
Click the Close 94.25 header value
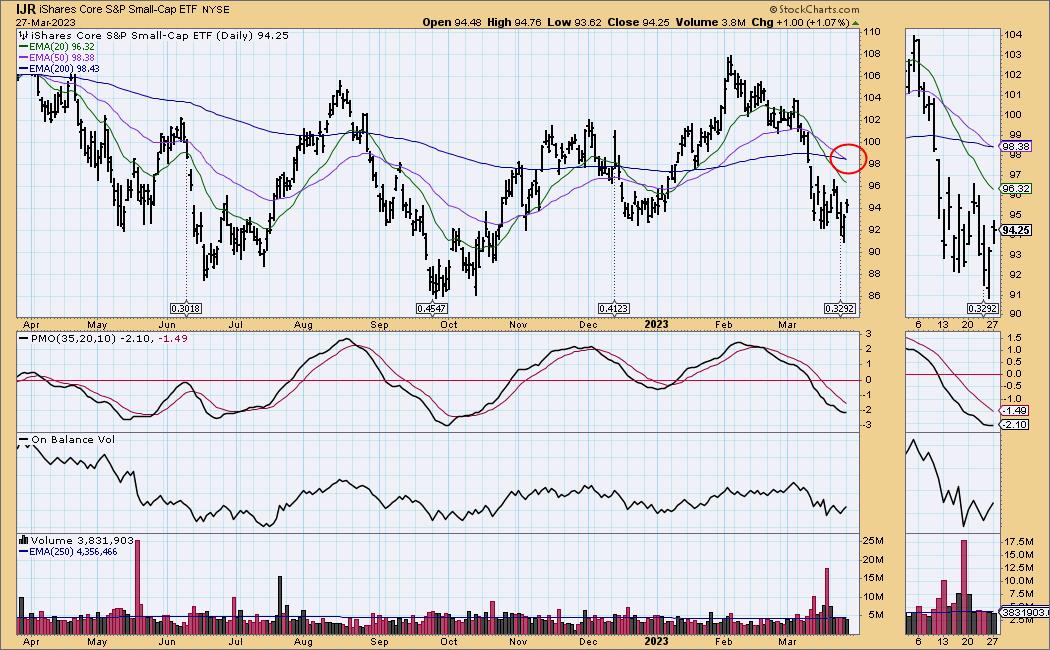pyautogui.click(x=638, y=22)
